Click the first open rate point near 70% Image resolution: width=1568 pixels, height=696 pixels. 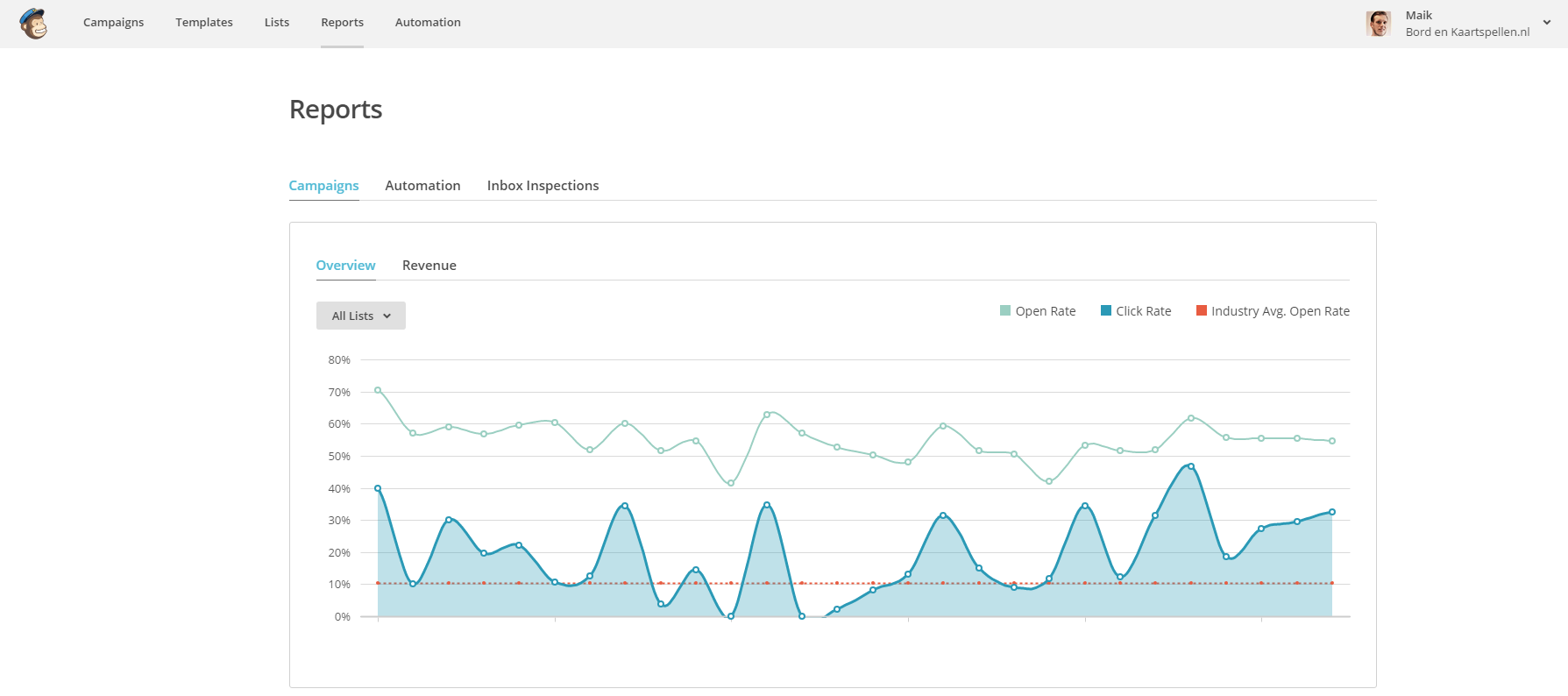pyautogui.click(x=378, y=390)
